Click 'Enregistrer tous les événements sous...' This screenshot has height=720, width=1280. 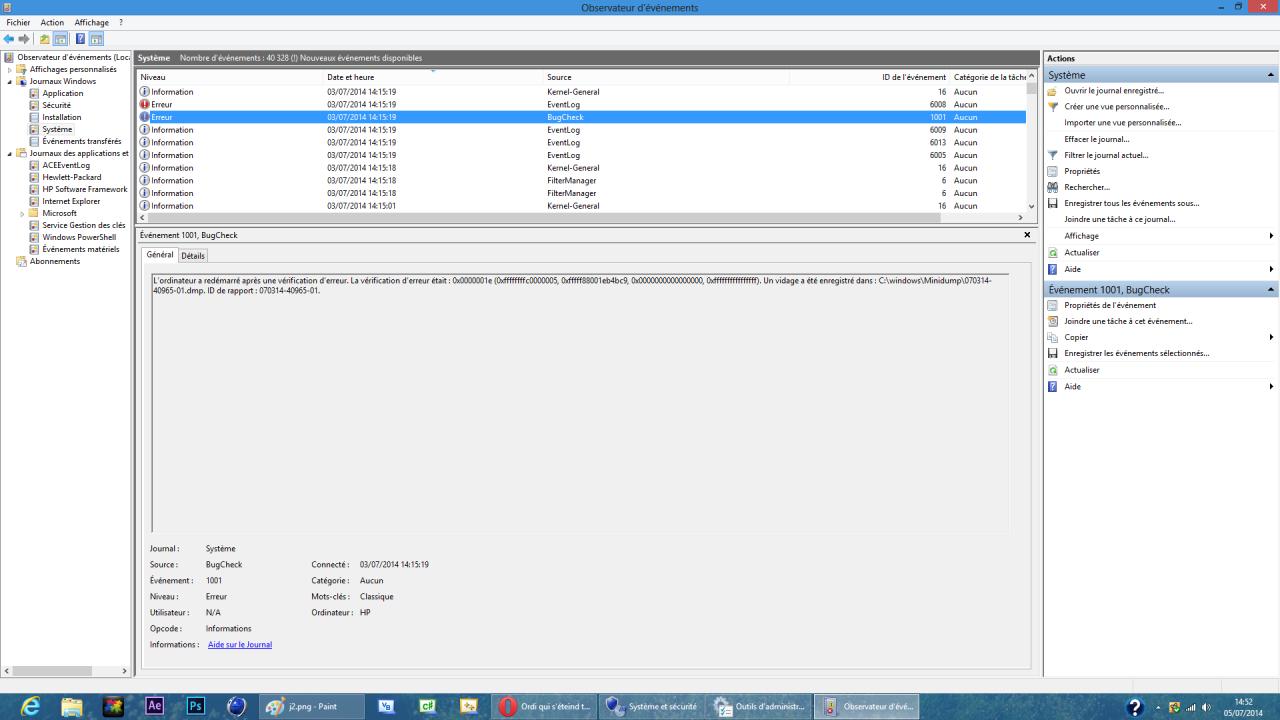(1132, 203)
